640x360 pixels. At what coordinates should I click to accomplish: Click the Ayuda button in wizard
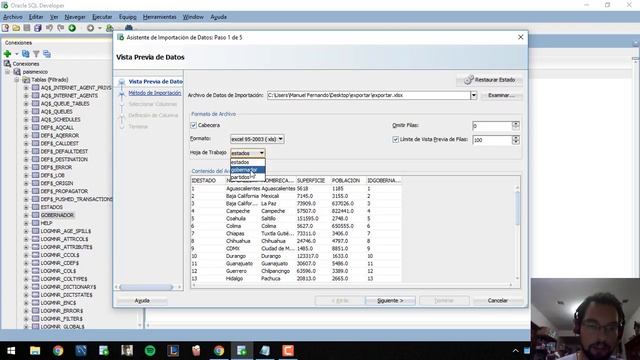(x=142, y=301)
